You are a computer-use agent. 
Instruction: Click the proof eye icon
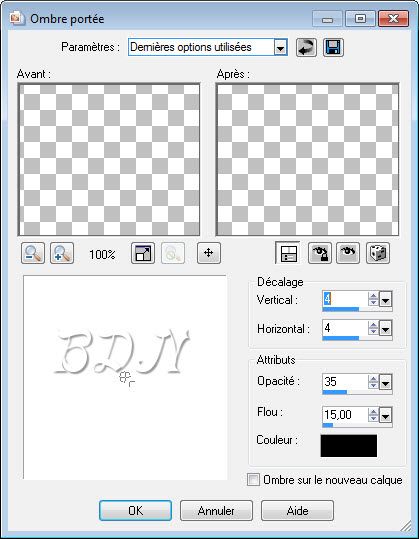(348, 253)
